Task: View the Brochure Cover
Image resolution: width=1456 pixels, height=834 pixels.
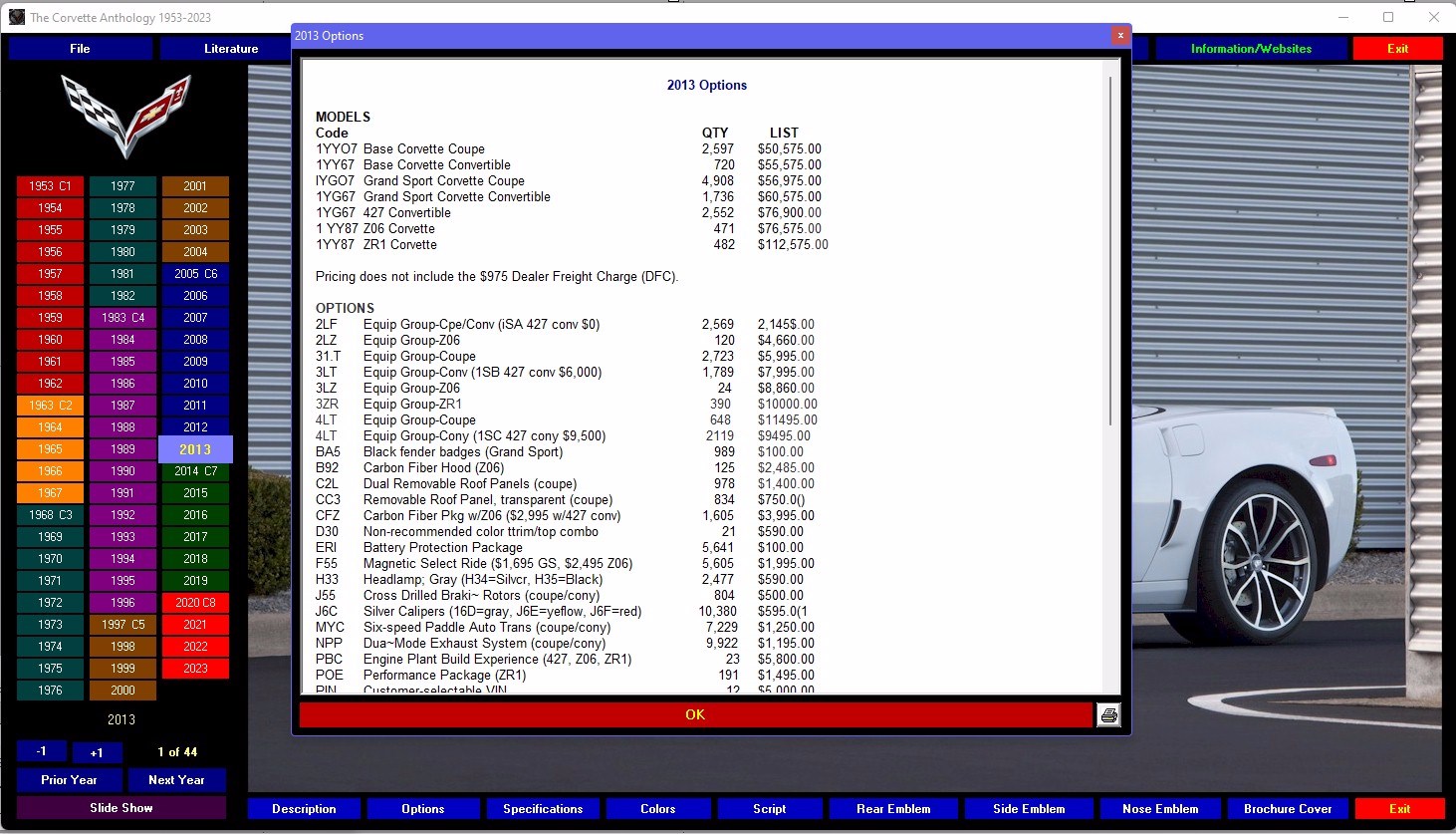Action: pos(1288,809)
